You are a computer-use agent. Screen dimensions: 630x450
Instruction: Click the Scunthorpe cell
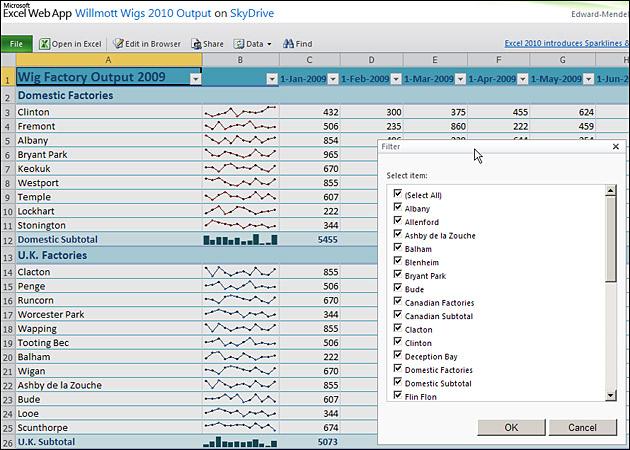click(108, 428)
